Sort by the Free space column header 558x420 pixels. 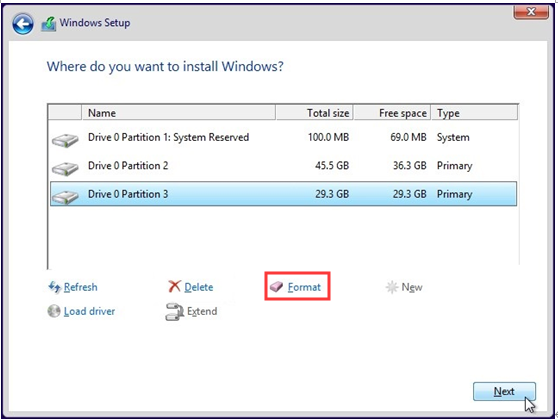coord(393,113)
